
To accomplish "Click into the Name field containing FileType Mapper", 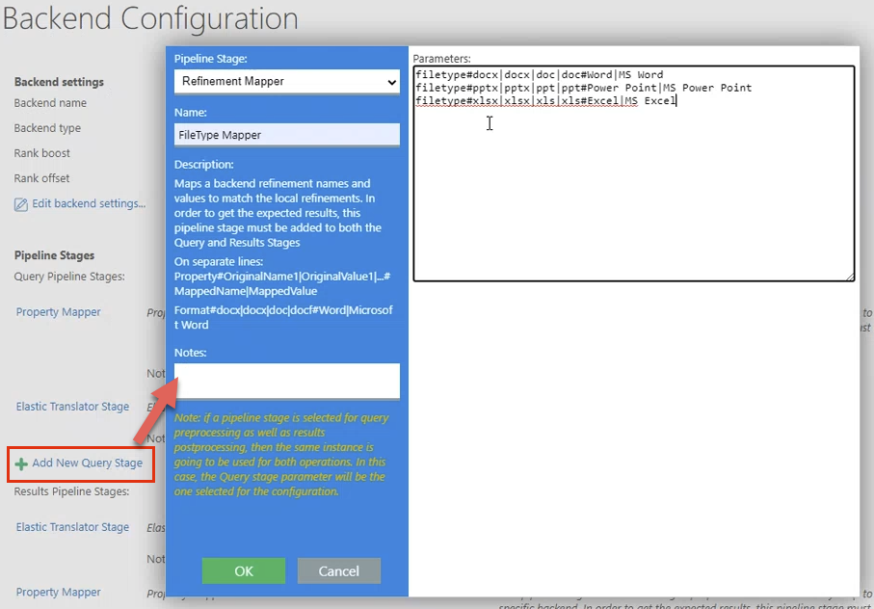I will click(287, 134).
